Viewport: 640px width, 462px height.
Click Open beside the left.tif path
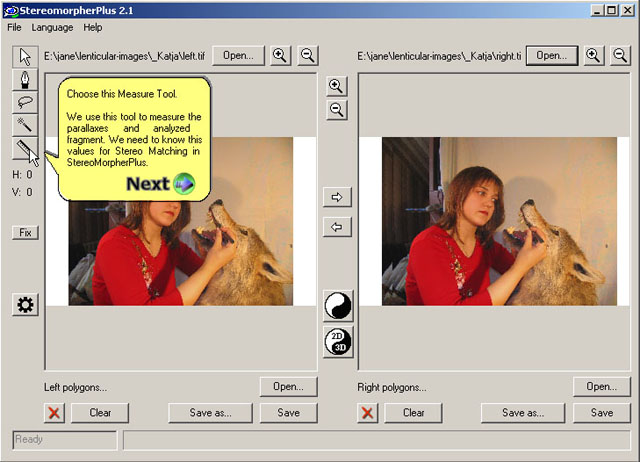pos(238,56)
